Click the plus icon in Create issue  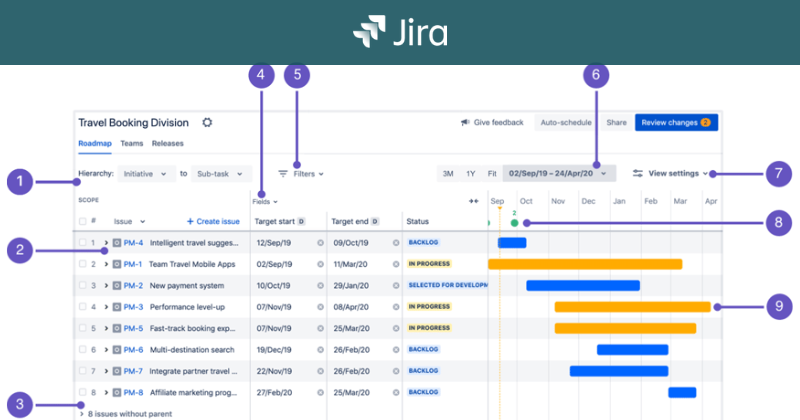pos(190,221)
